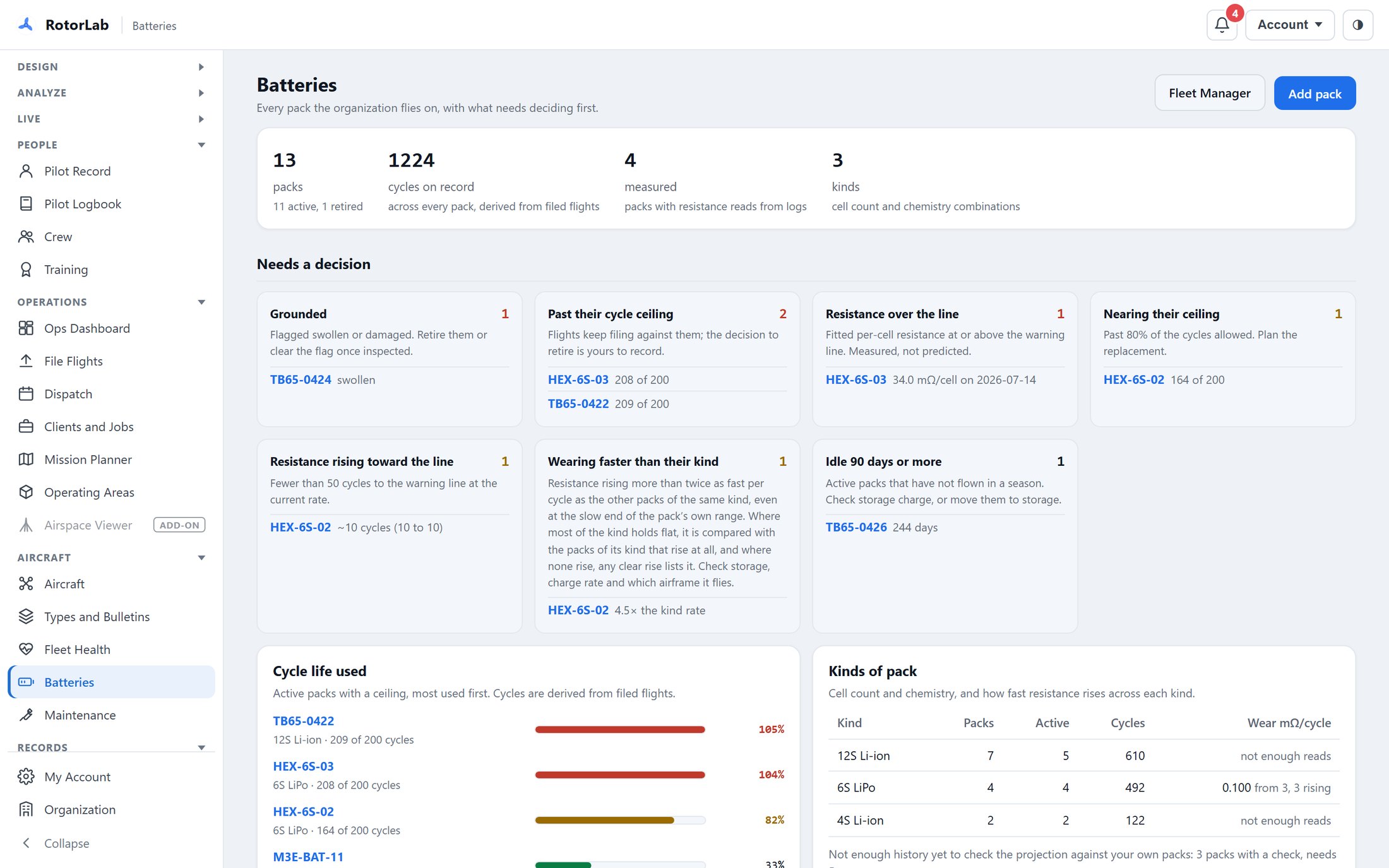Expand the Live sidebar section

(111, 119)
